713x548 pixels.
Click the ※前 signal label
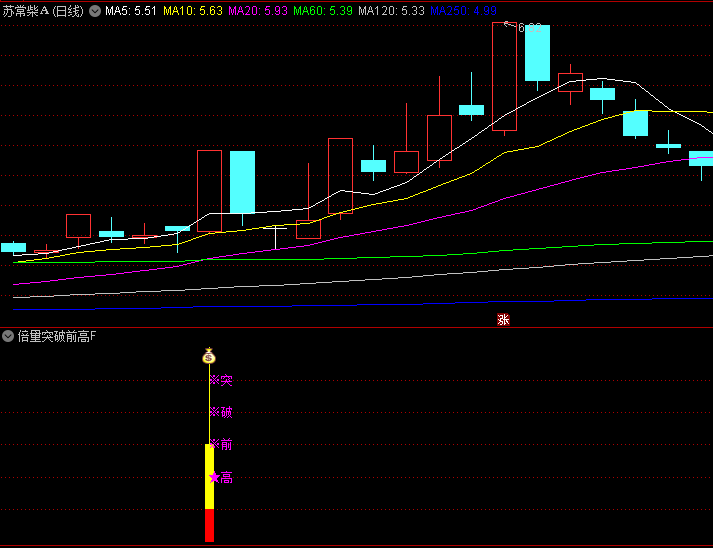pos(220,445)
